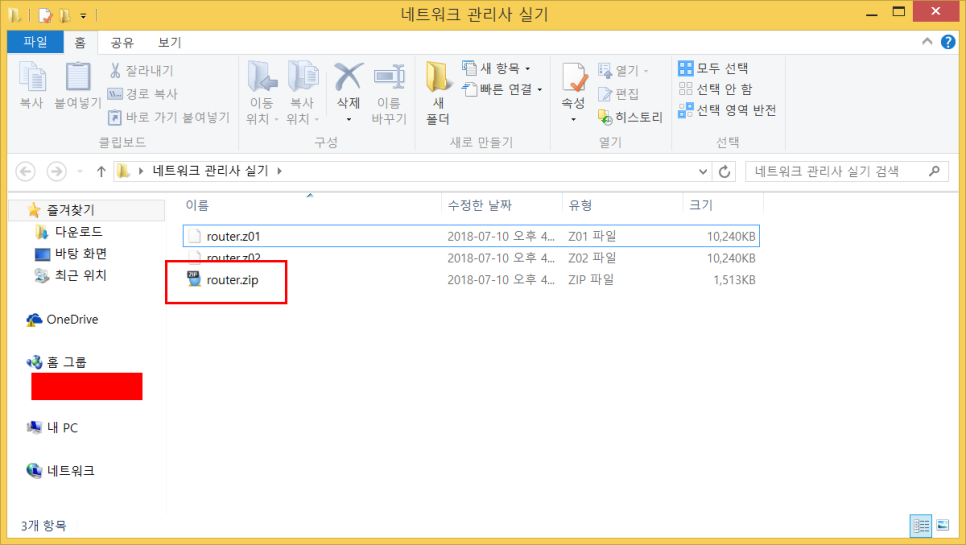Click Properties (속성) icon

pyautogui.click(x=574, y=78)
